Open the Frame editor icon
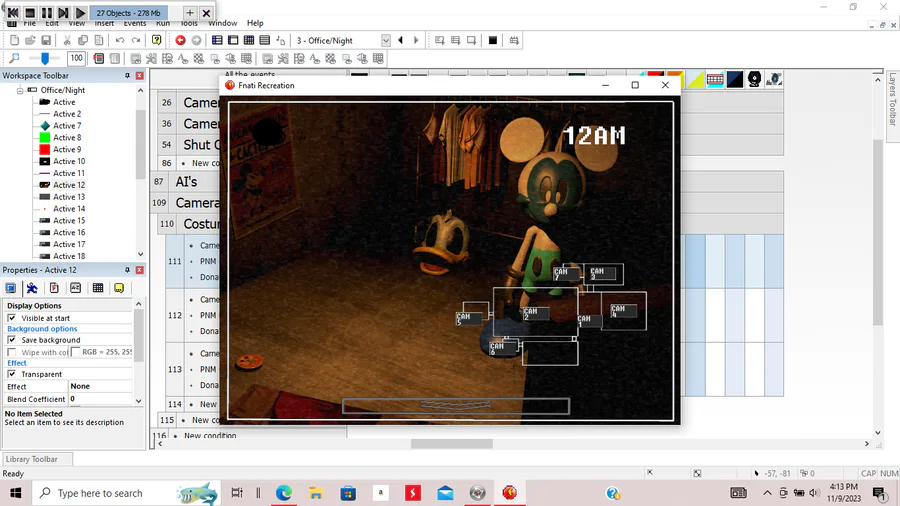Viewport: 900px width, 506px height. pos(233,40)
